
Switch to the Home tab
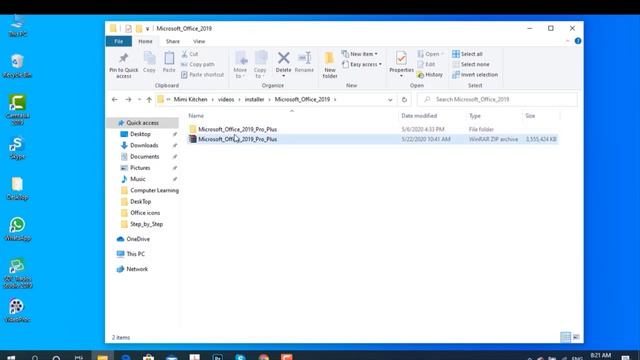(x=145, y=41)
